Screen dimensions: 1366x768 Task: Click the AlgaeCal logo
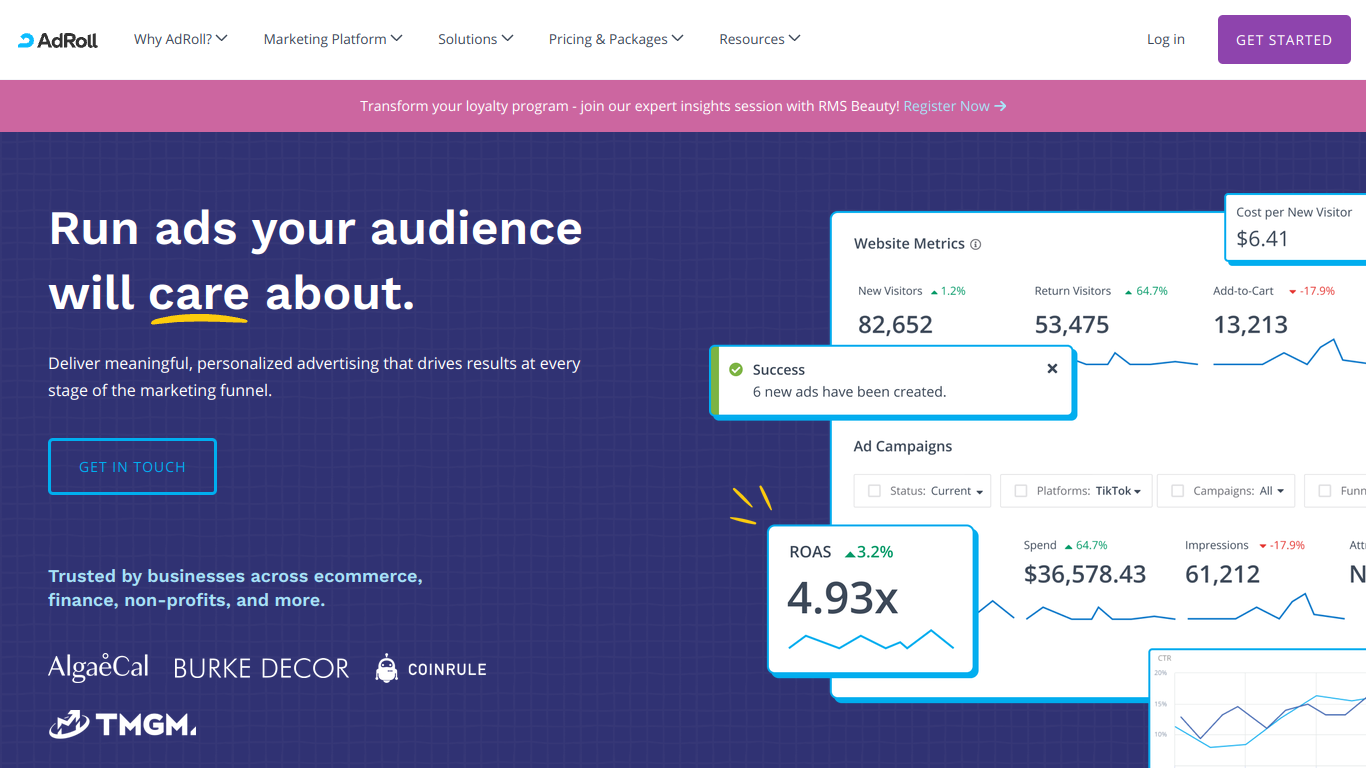tap(98, 667)
